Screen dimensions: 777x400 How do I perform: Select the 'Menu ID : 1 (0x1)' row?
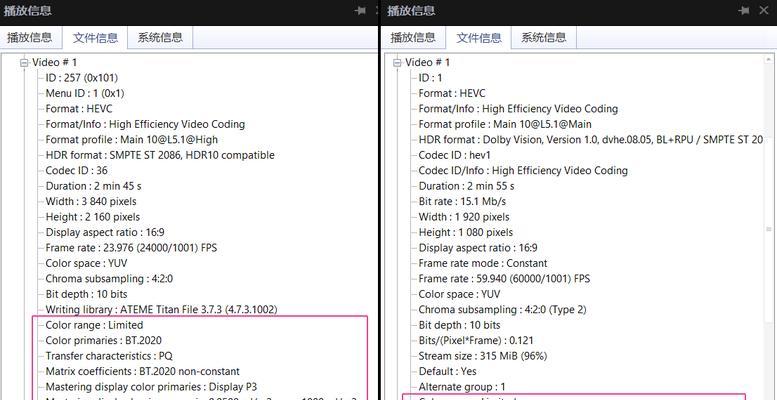pos(85,93)
